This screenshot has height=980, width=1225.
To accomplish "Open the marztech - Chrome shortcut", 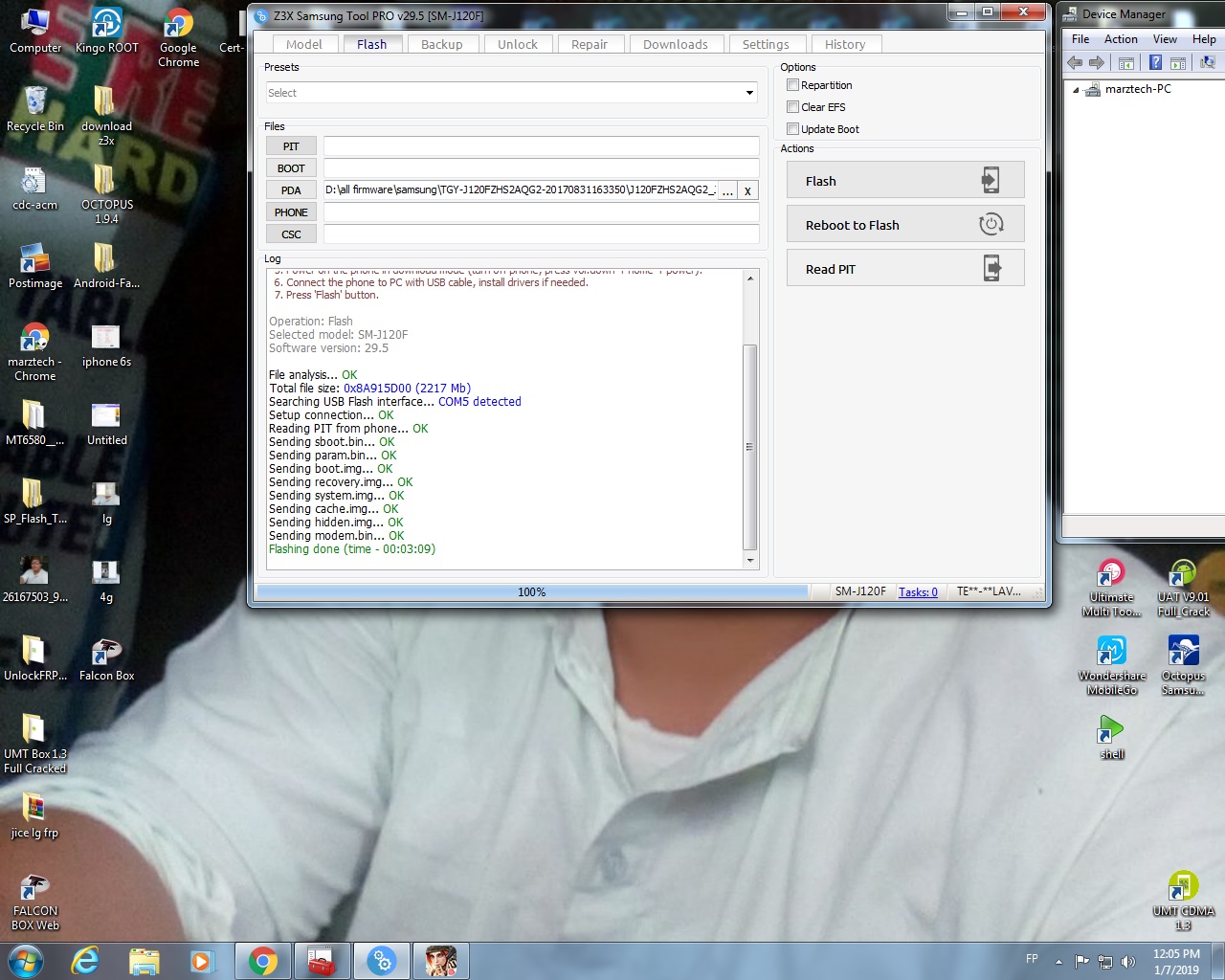I will click(35, 351).
